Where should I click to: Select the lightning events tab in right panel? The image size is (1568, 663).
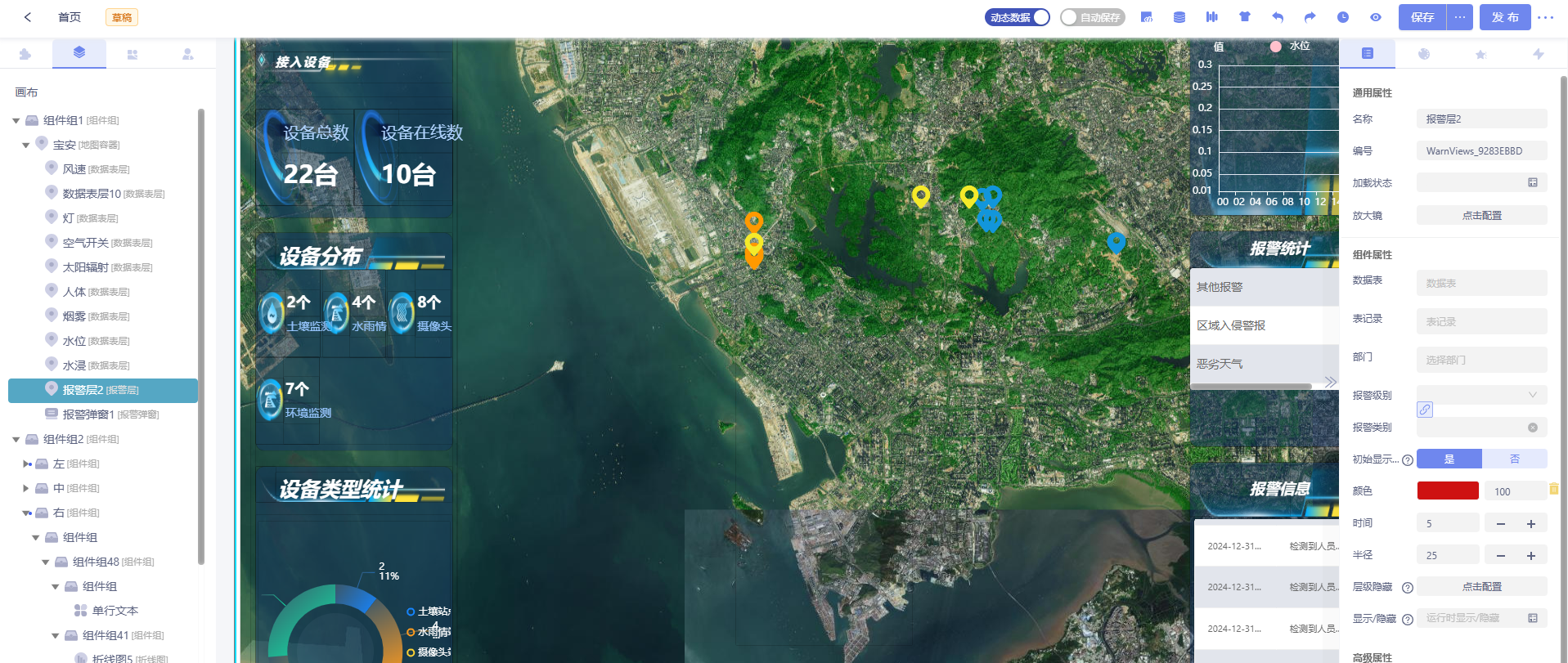pyautogui.click(x=1538, y=54)
